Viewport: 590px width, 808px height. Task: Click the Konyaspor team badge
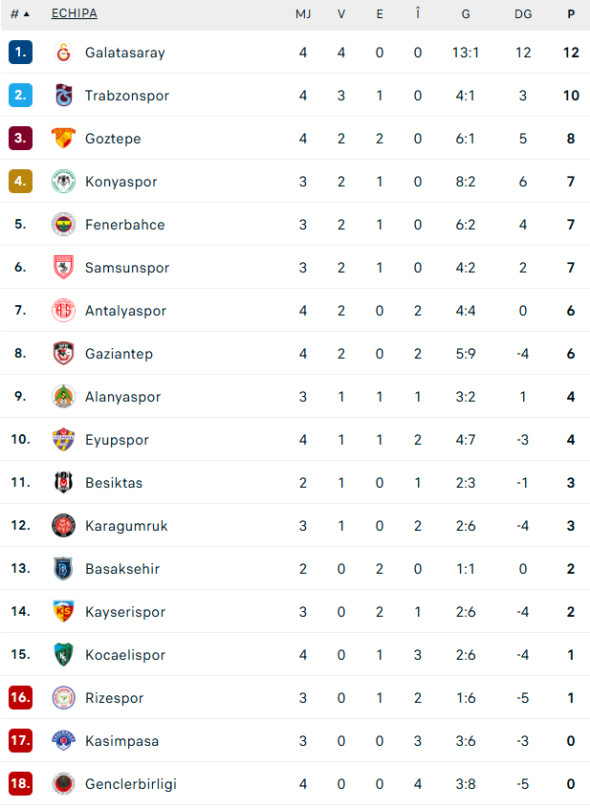tap(64, 181)
